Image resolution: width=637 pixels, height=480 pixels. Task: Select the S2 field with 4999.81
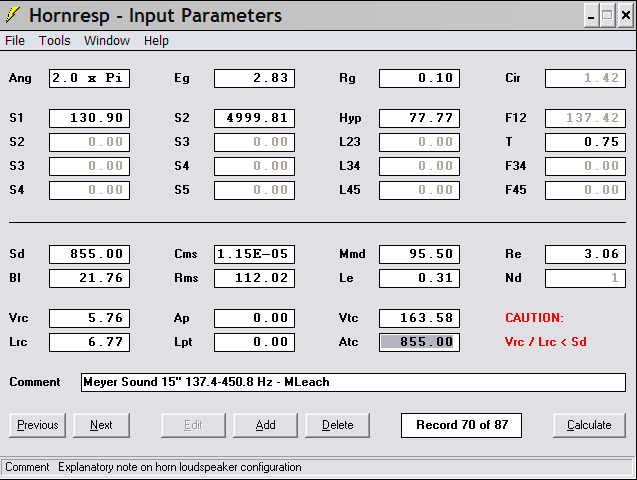coord(254,118)
